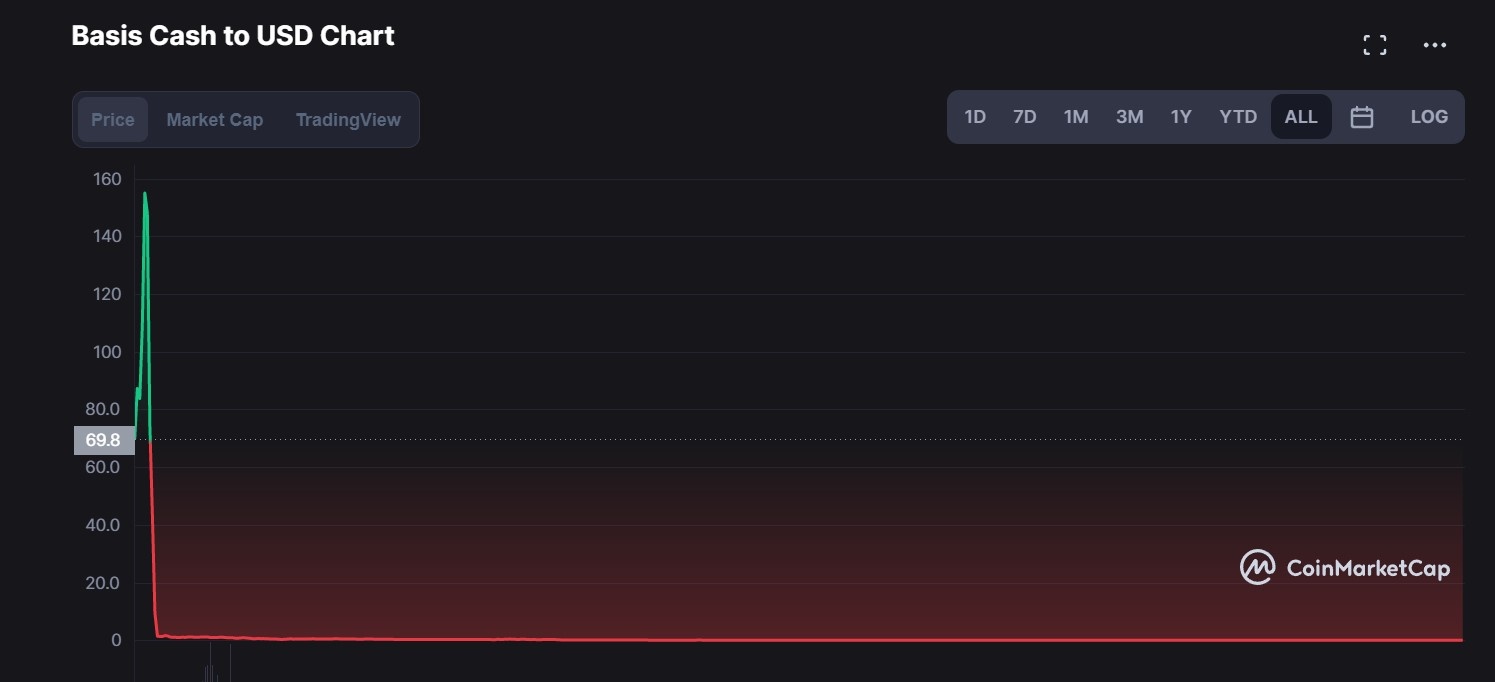
Task: Select the Price tab
Action: [x=112, y=120]
